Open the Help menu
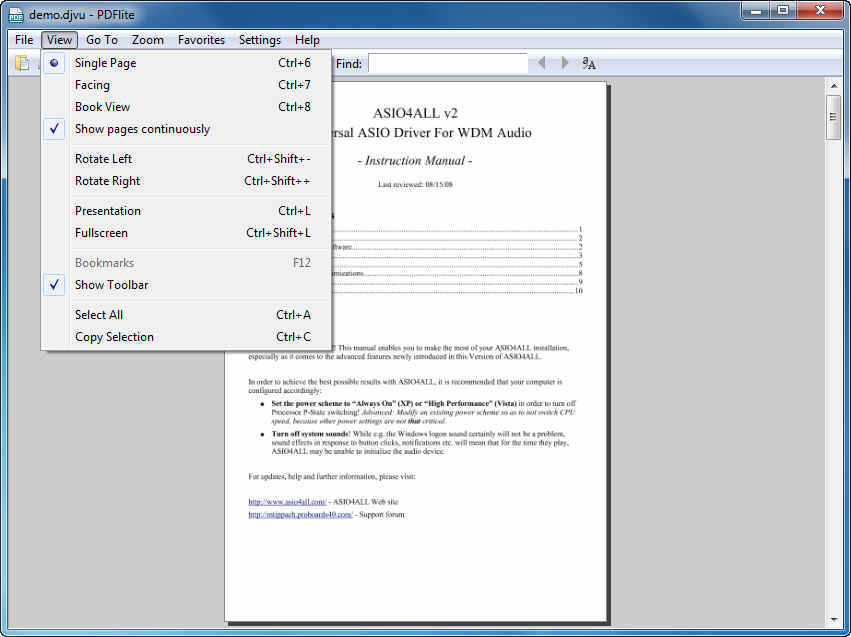 [x=307, y=40]
